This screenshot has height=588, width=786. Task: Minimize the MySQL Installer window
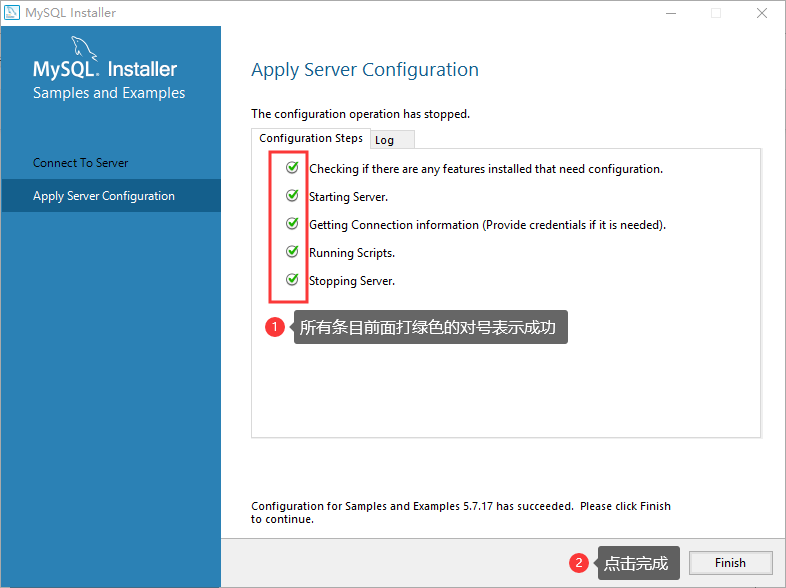click(x=671, y=13)
